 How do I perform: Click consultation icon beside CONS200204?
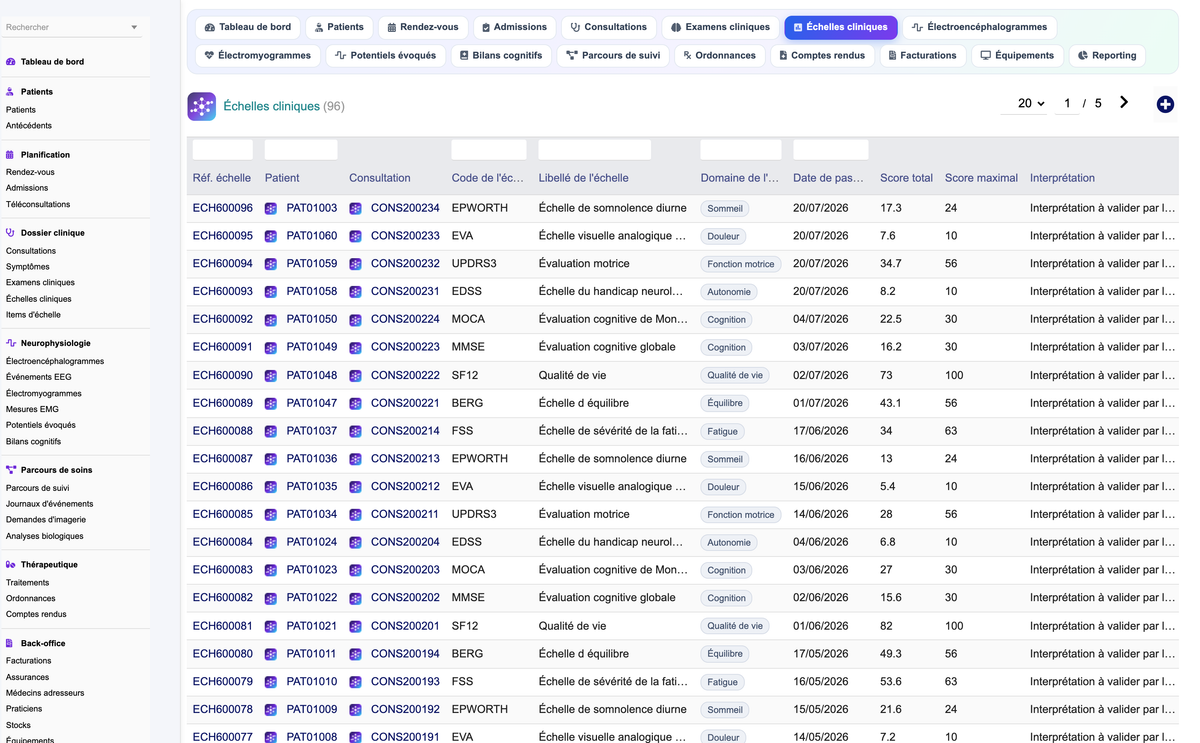click(x=355, y=543)
